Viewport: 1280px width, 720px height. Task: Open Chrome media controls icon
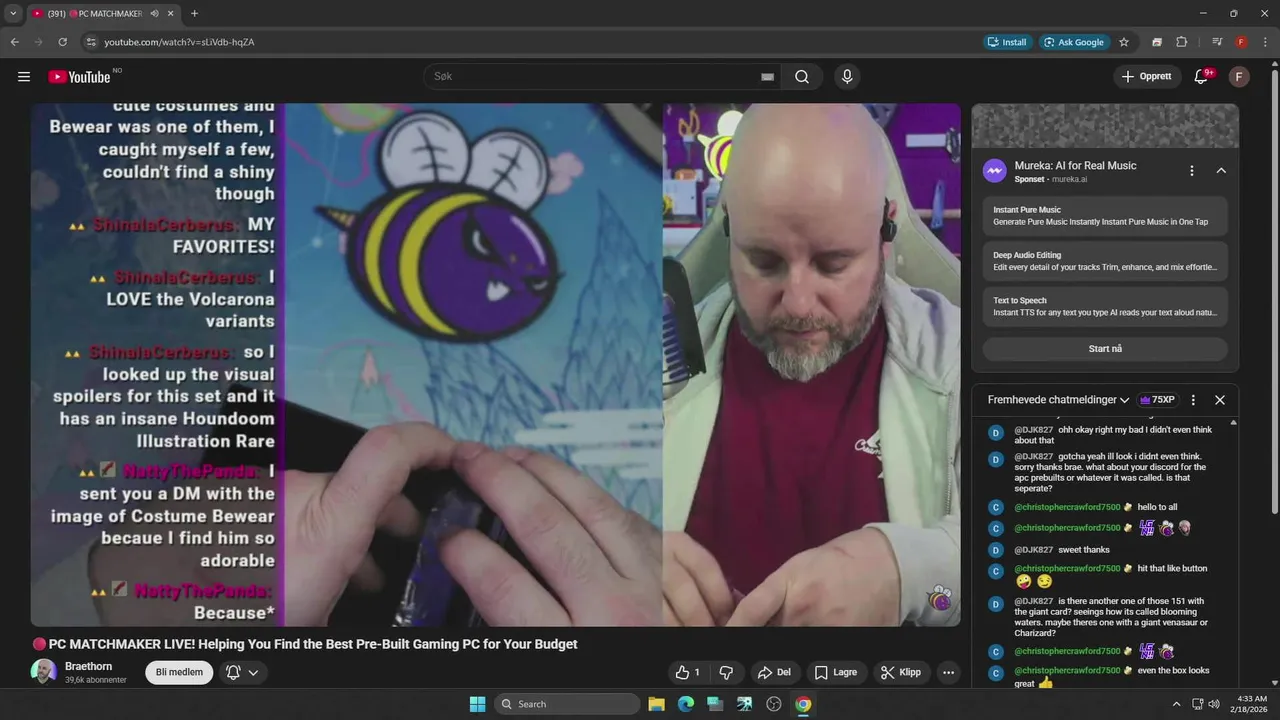[x=1217, y=42]
